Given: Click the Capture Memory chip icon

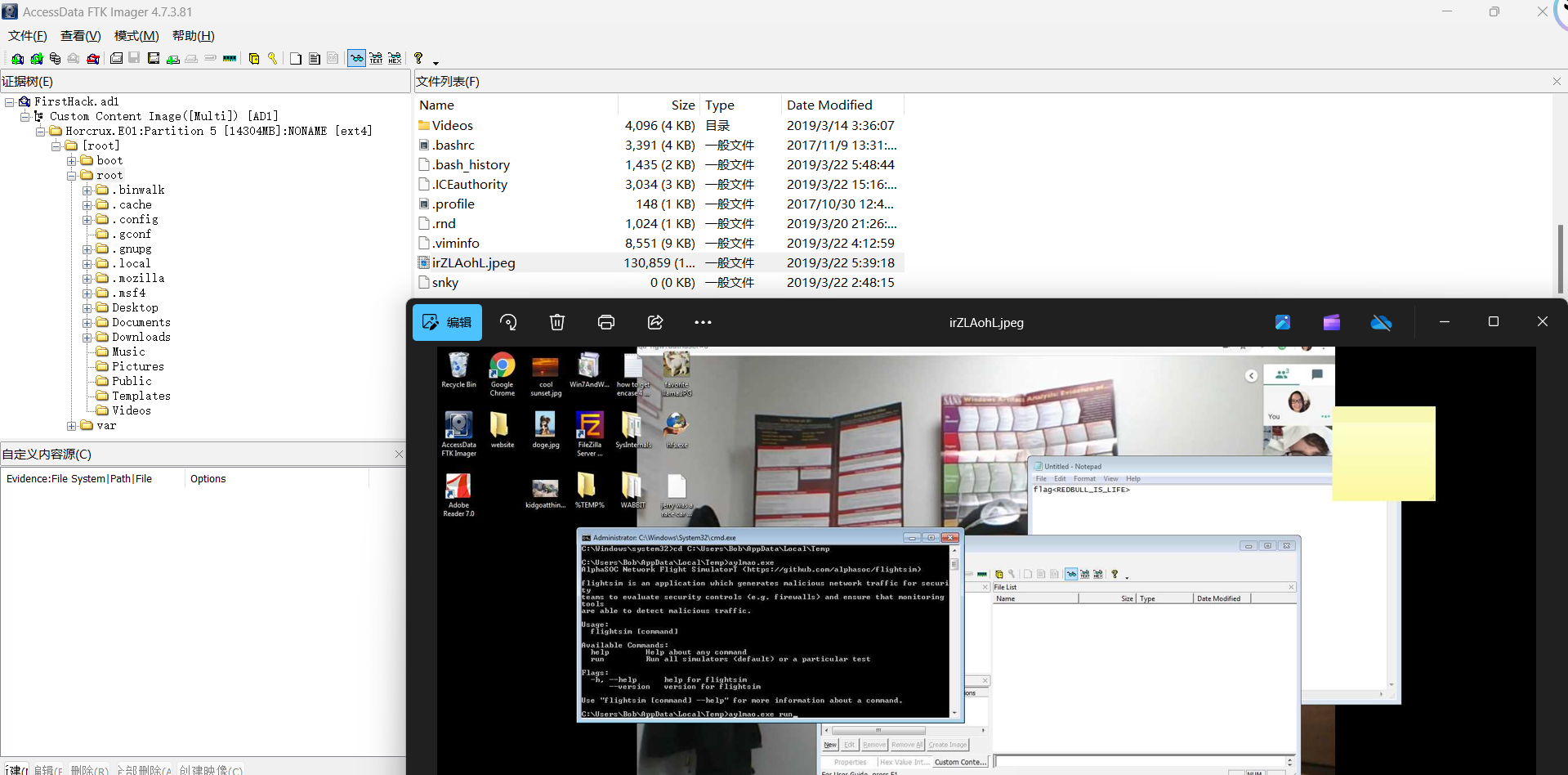Looking at the screenshot, I should [230, 59].
